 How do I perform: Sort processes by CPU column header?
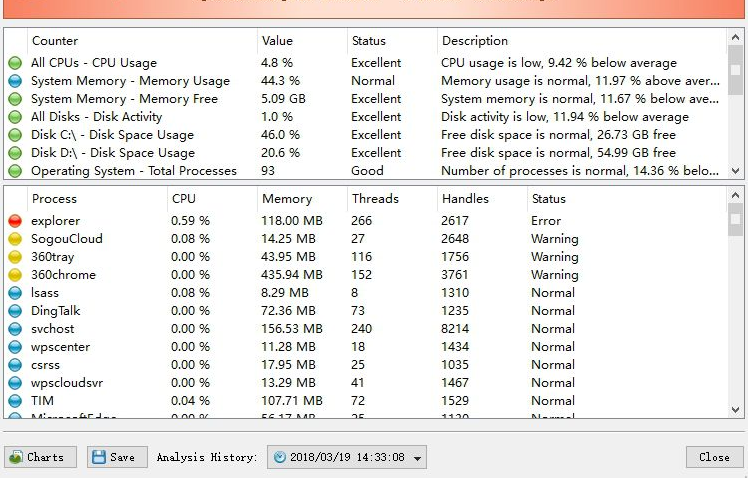[x=184, y=199]
